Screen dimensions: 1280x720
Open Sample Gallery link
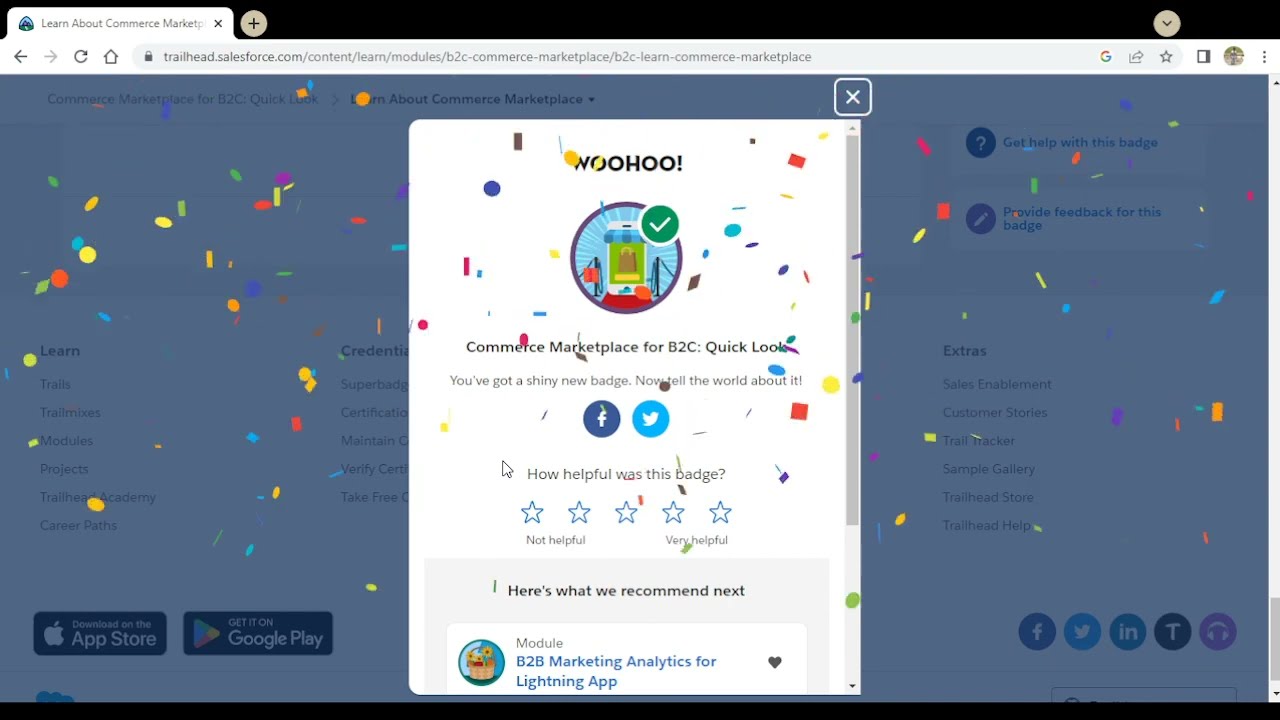(x=989, y=468)
